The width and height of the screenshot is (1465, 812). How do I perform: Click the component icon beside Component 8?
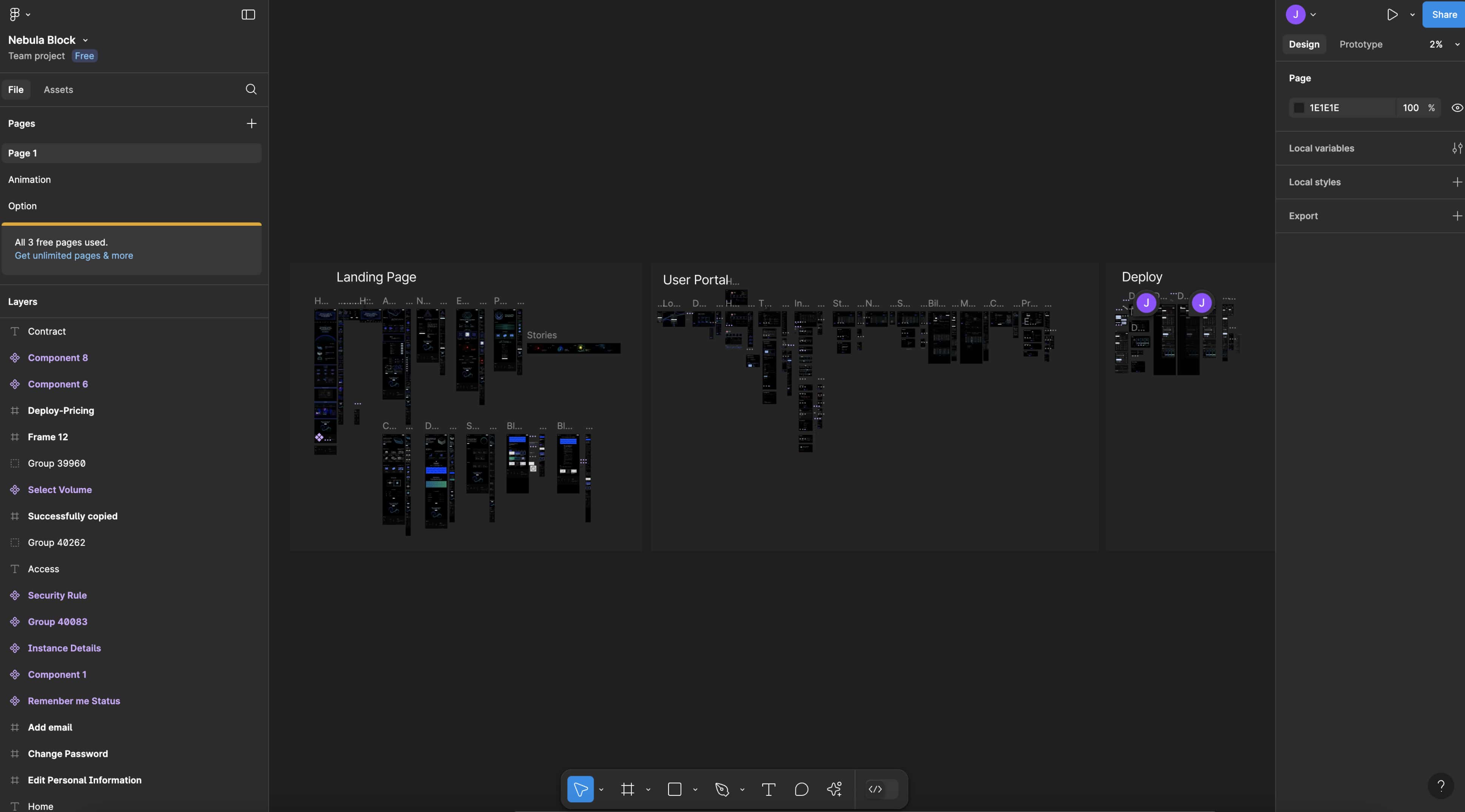[15, 357]
